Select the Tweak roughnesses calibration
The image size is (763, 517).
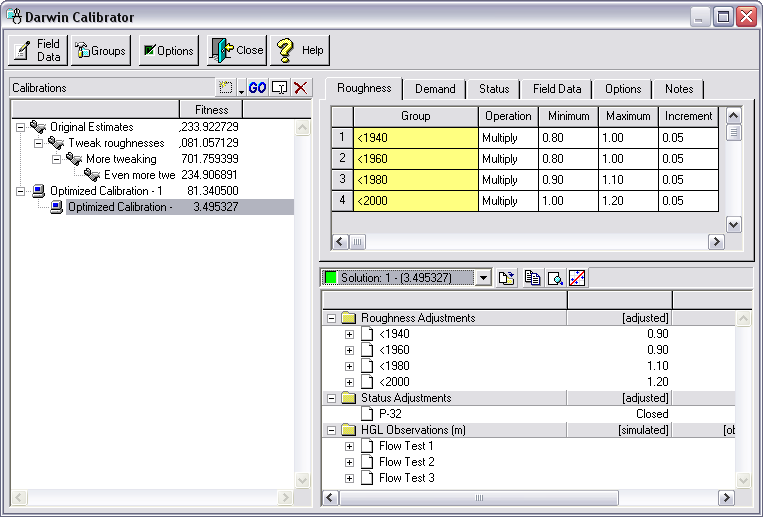click(116, 143)
